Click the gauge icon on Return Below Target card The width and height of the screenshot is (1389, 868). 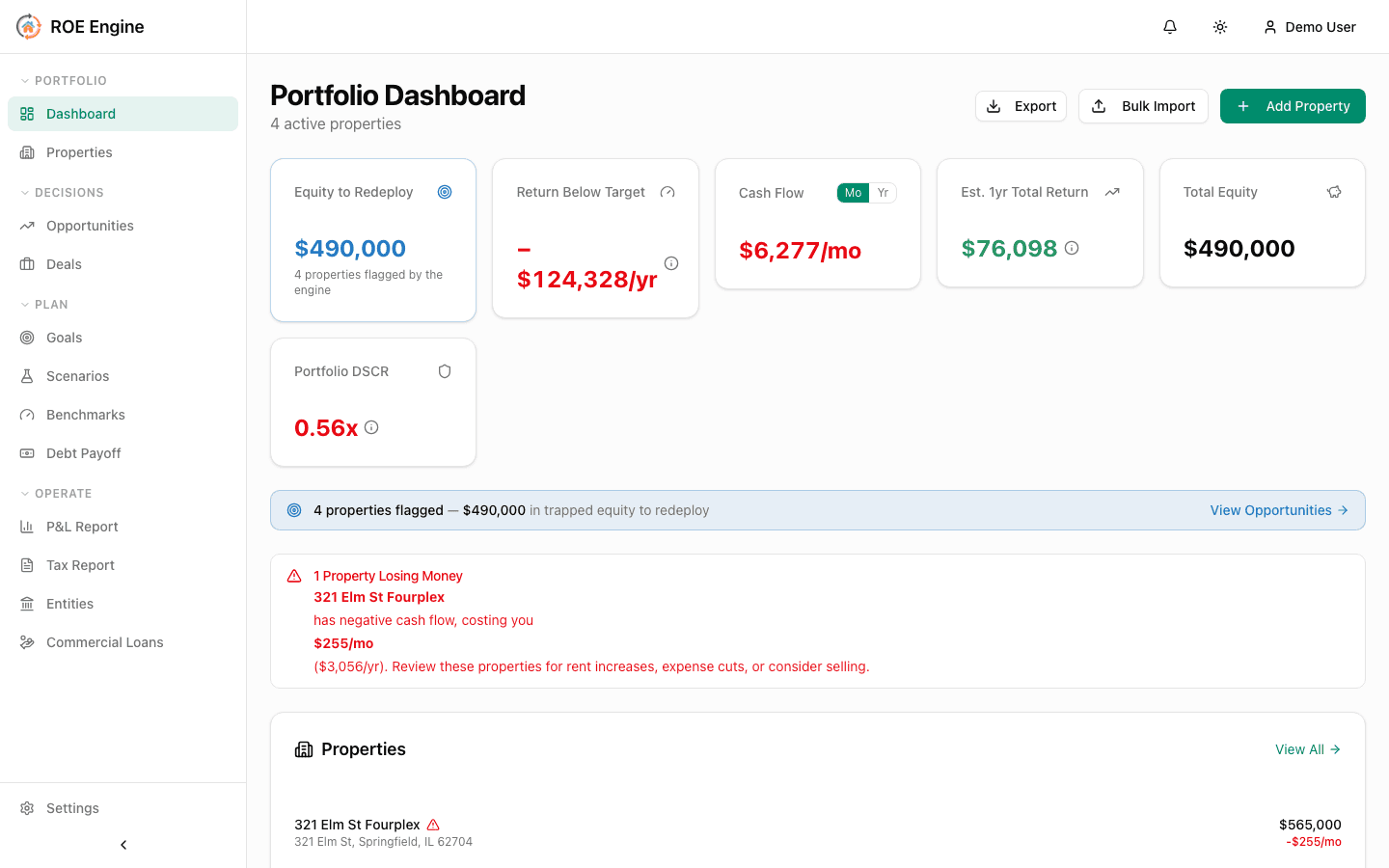[667, 192]
